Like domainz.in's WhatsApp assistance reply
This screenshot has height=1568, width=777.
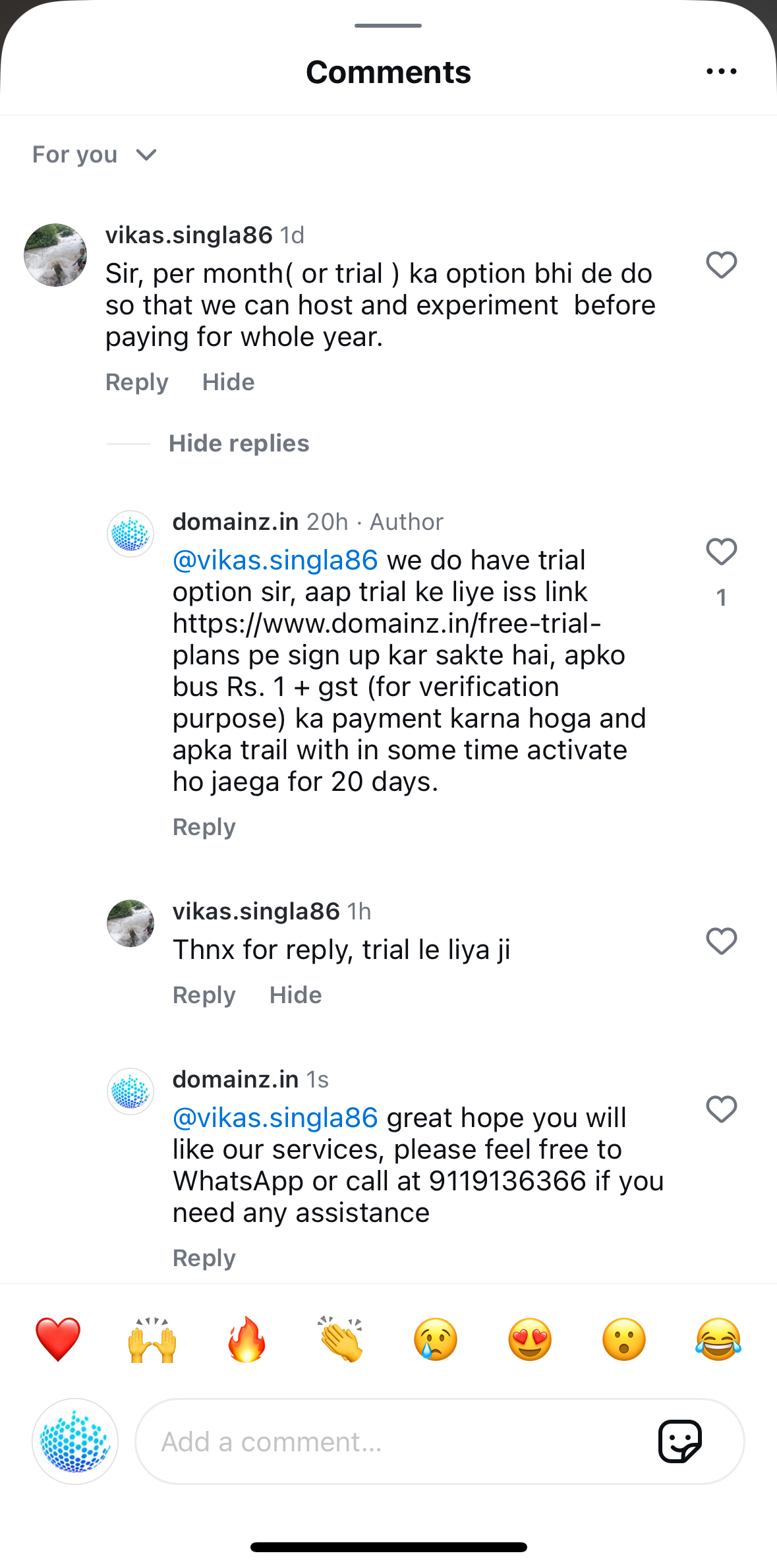pyautogui.click(x=721, y=1109)
